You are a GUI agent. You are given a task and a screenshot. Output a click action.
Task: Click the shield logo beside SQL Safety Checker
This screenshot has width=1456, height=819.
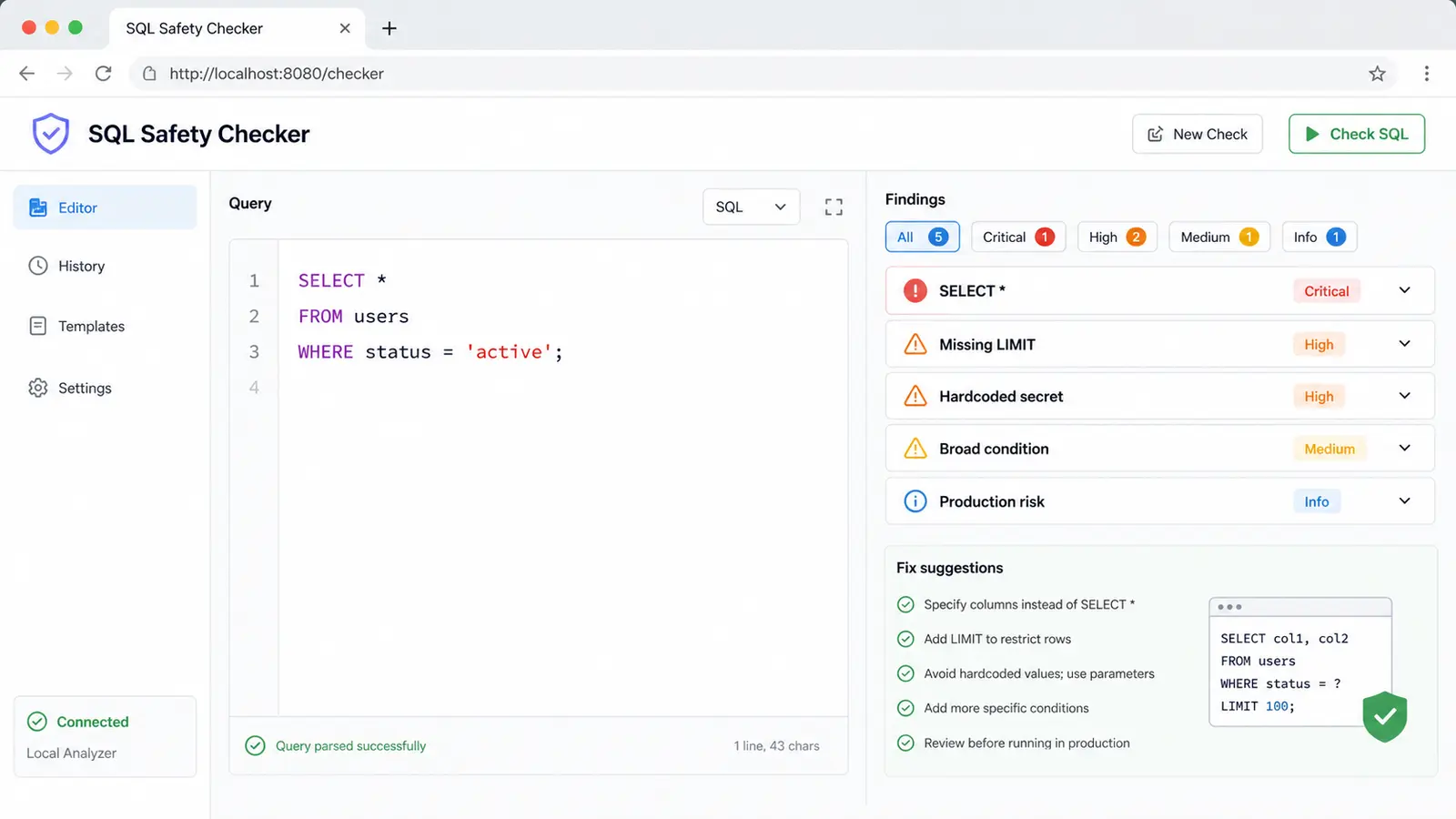click(x=51, y=134)
